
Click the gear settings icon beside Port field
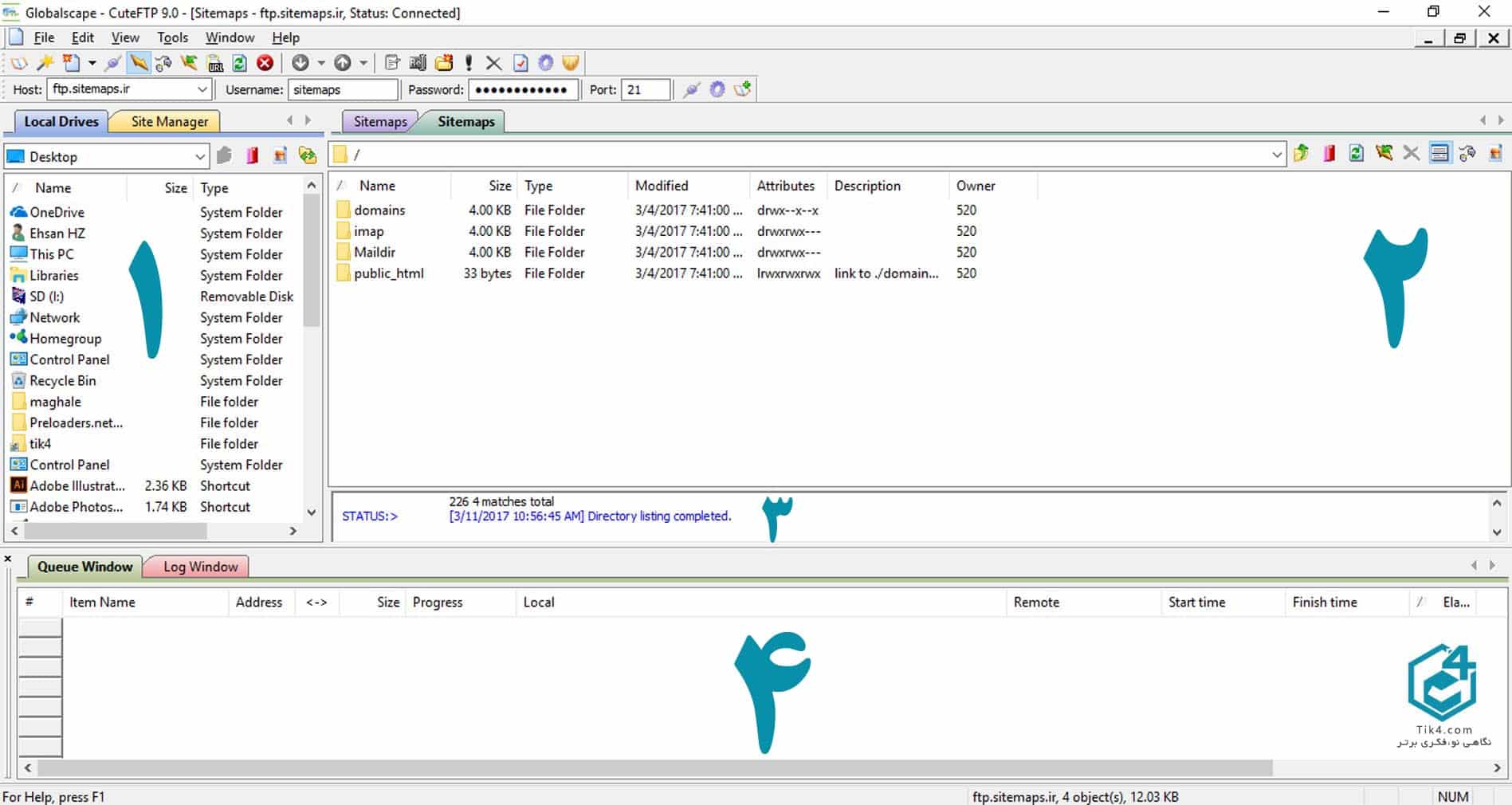point(717,89)
